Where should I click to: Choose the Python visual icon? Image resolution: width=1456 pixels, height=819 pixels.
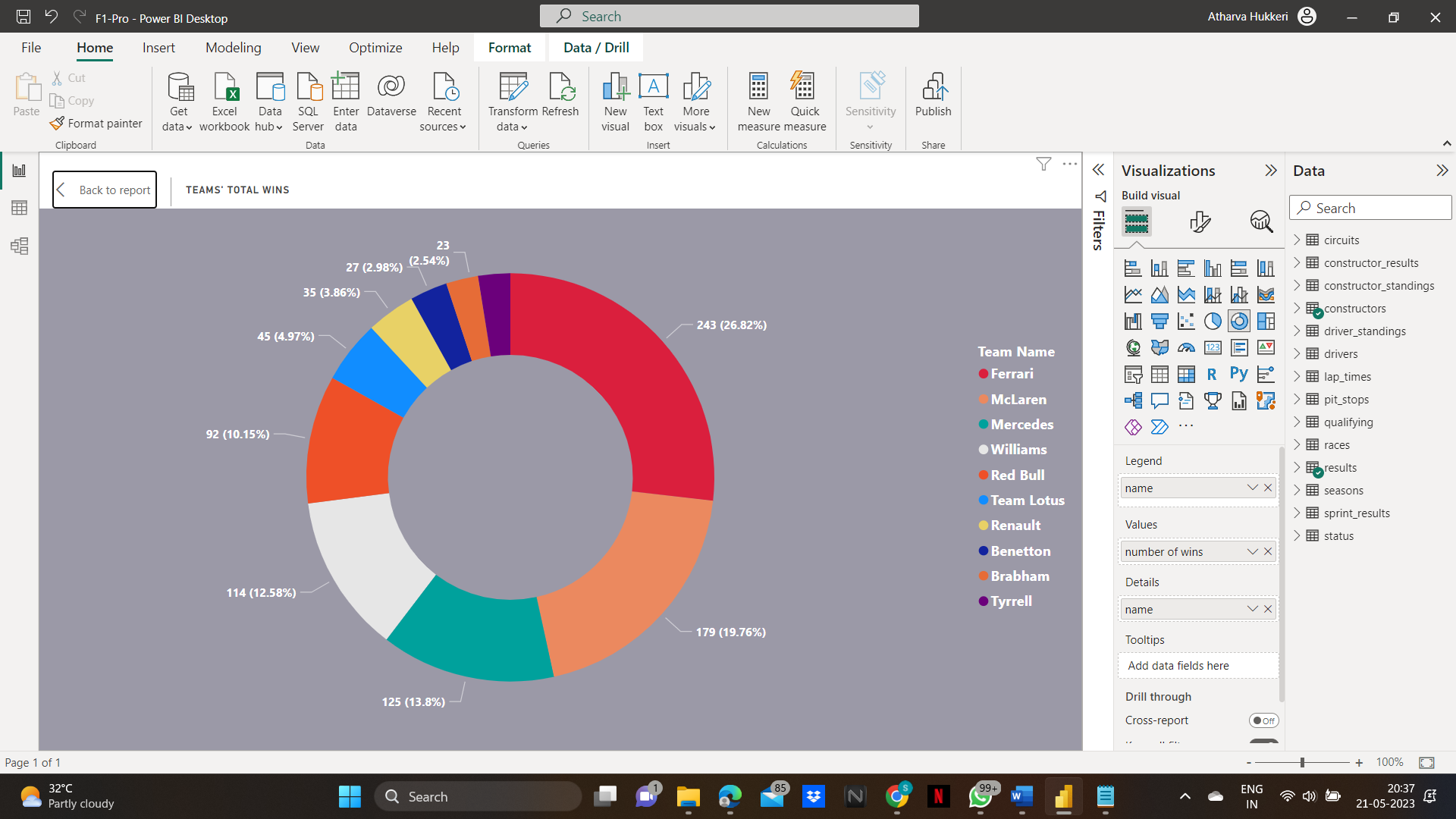click(1238, 375)
